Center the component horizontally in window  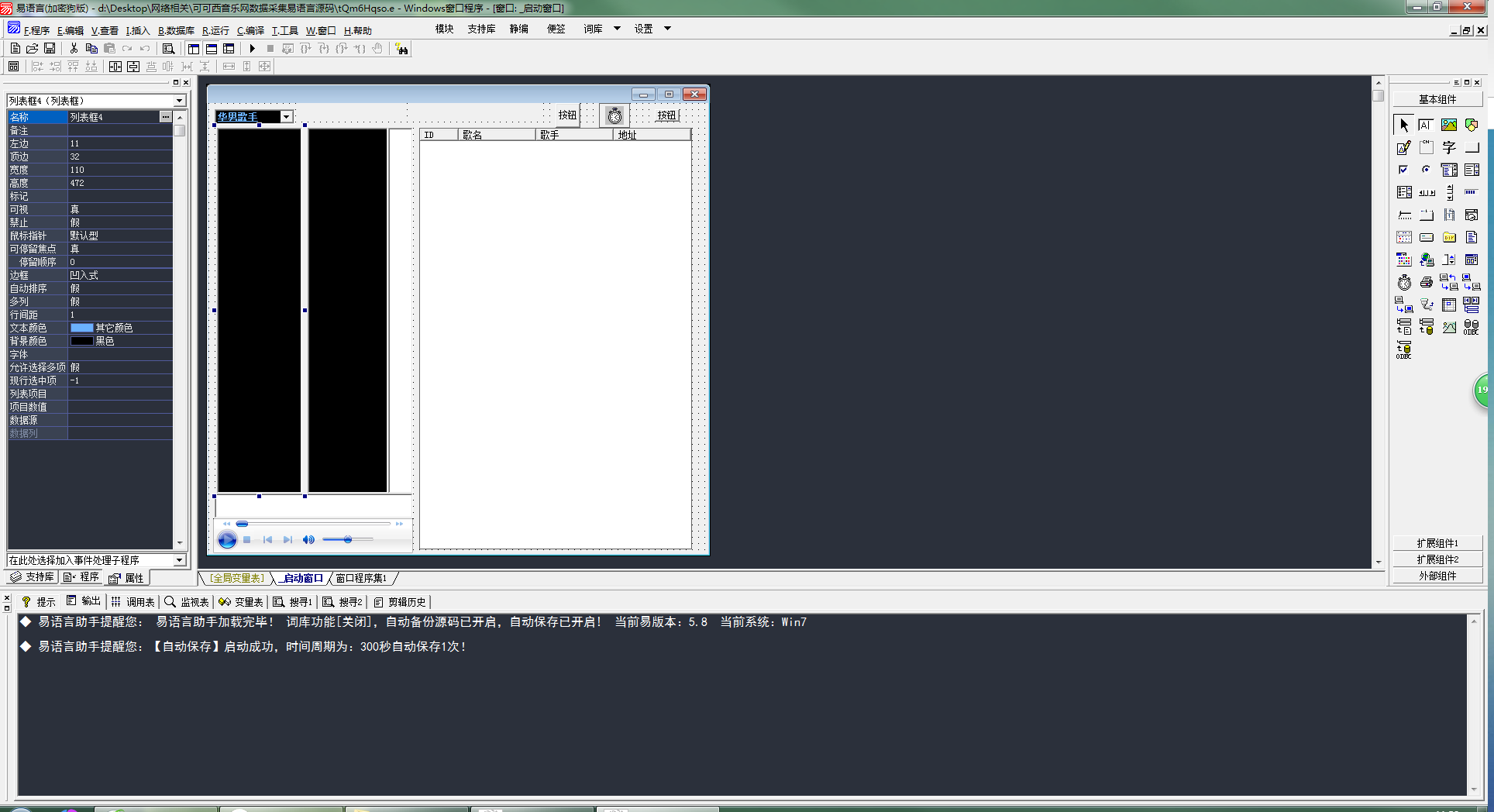coord(115,67)
